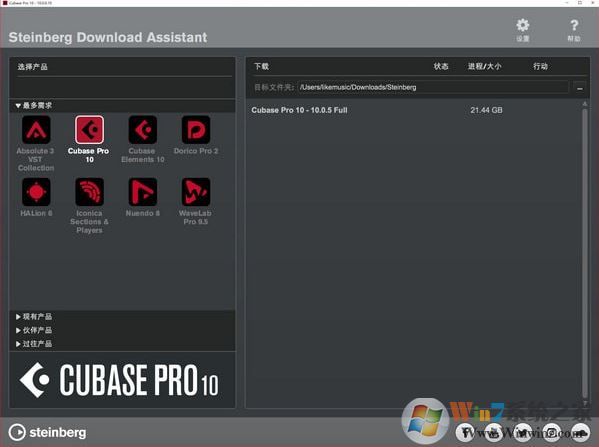
Task: Open the help question mark icon
Action: click(x=574, y=26)
